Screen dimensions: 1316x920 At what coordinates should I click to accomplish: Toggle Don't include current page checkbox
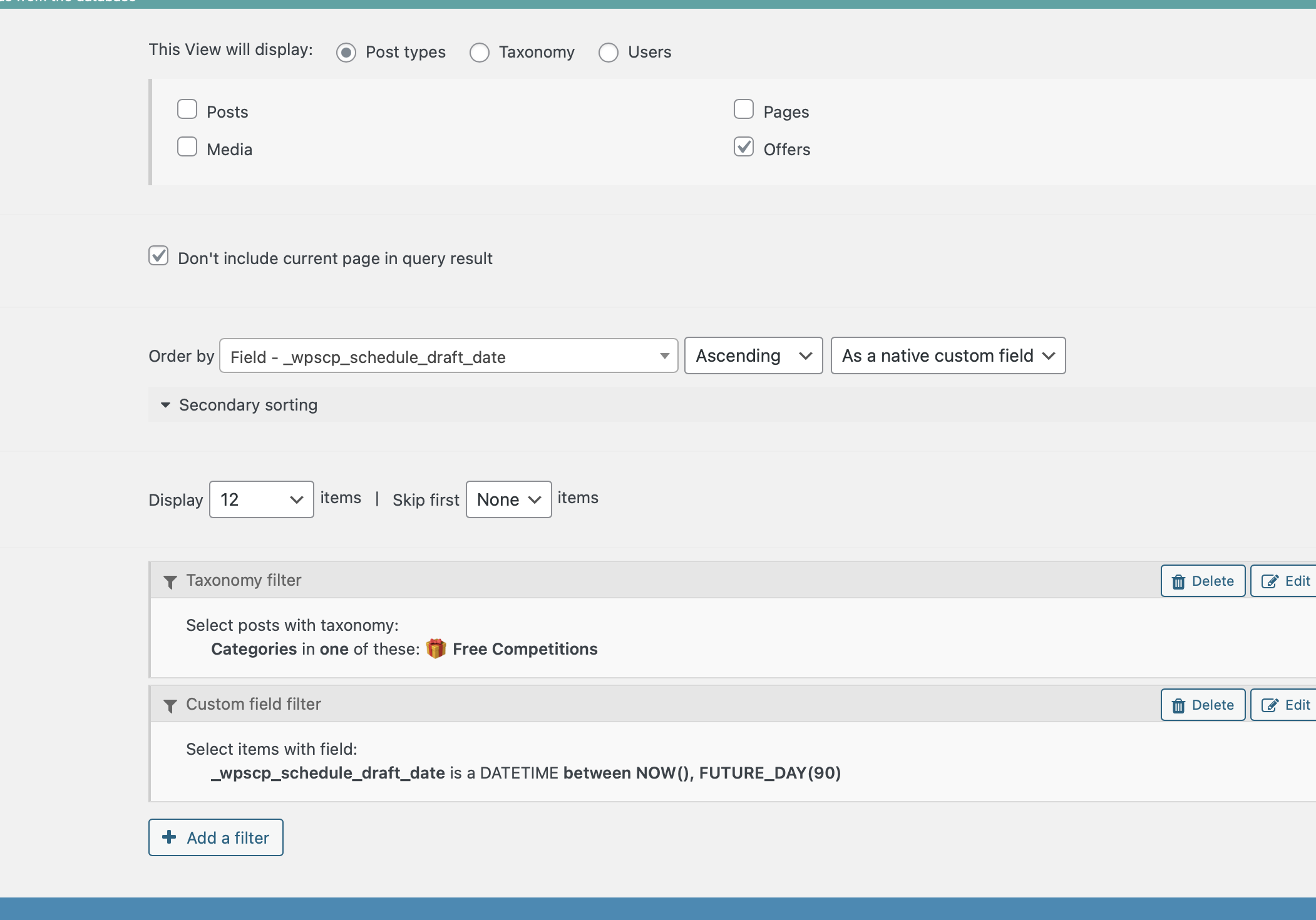tap(158, 255)
